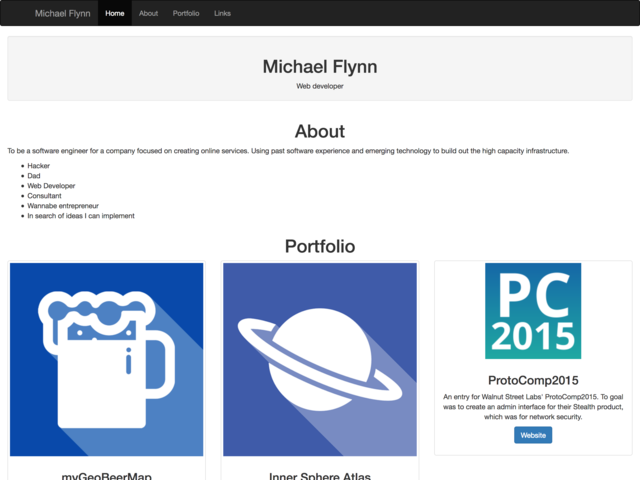Go to About in the navigation bar
The width and height of the screenshot is (640, 480).
click(x=148, y=14)
